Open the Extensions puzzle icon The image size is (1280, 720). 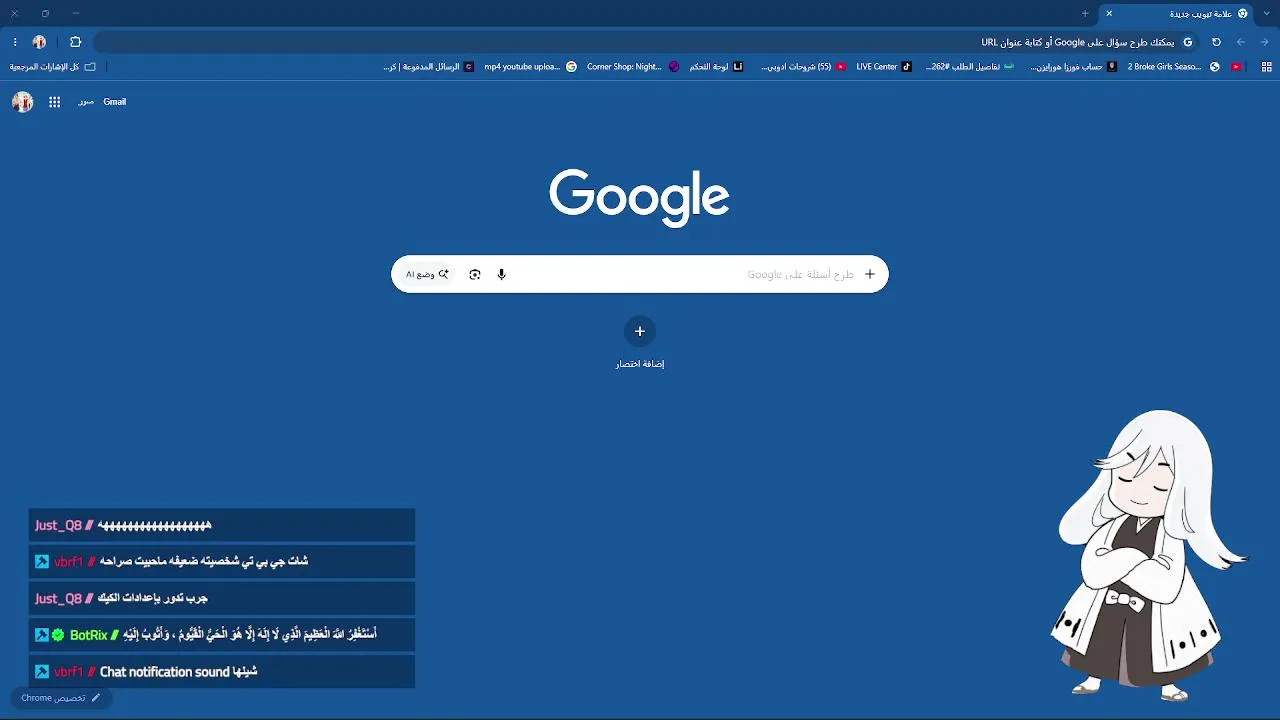click(76, 42)
